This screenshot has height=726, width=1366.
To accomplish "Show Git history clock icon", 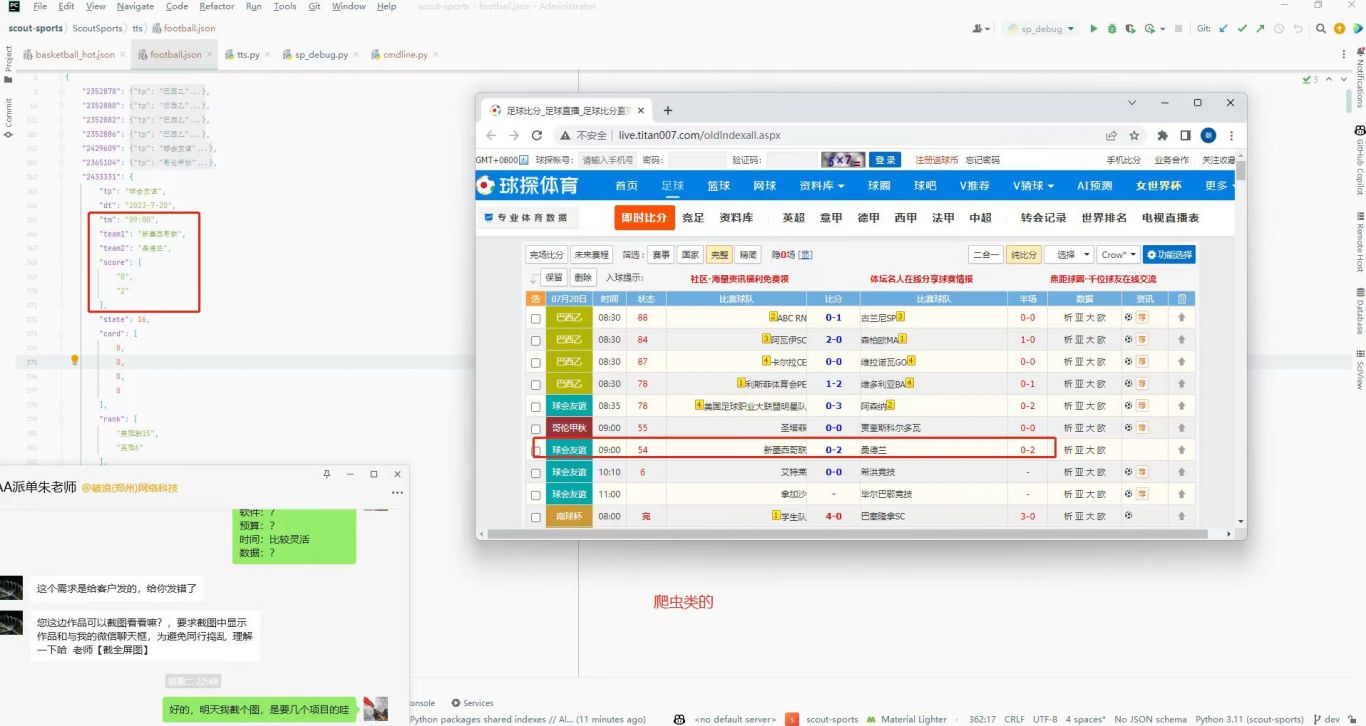I will (1279, 29).
